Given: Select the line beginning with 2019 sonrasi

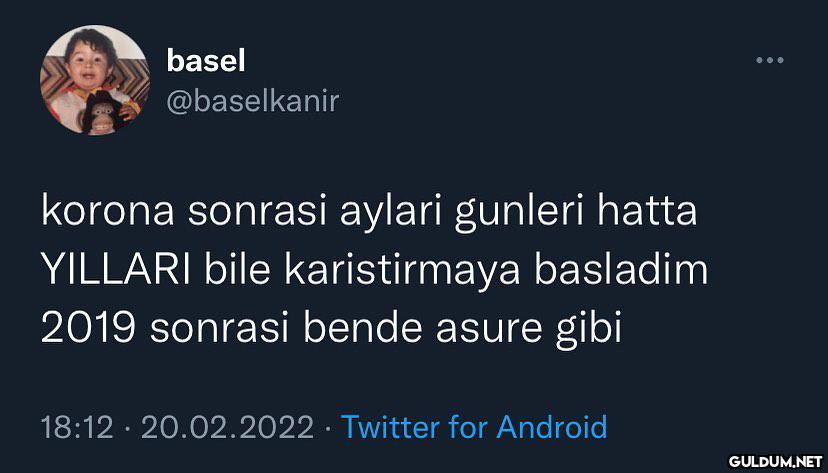Looking at the screenshot, I should tap(332, 330).
